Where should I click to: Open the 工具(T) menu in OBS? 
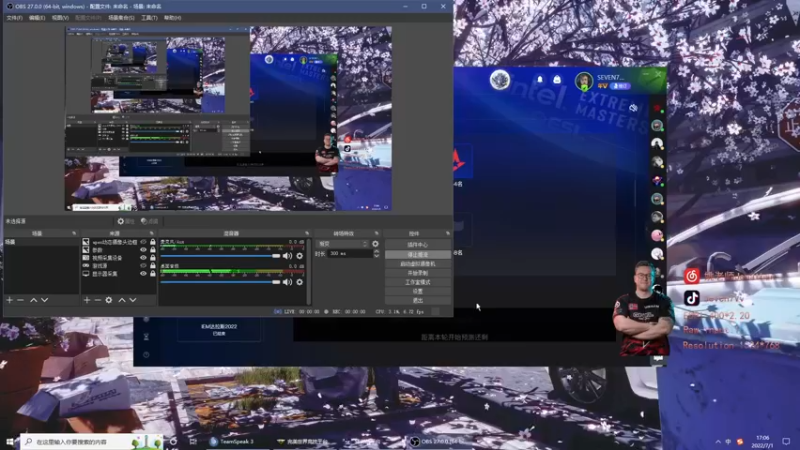[149, 18]
